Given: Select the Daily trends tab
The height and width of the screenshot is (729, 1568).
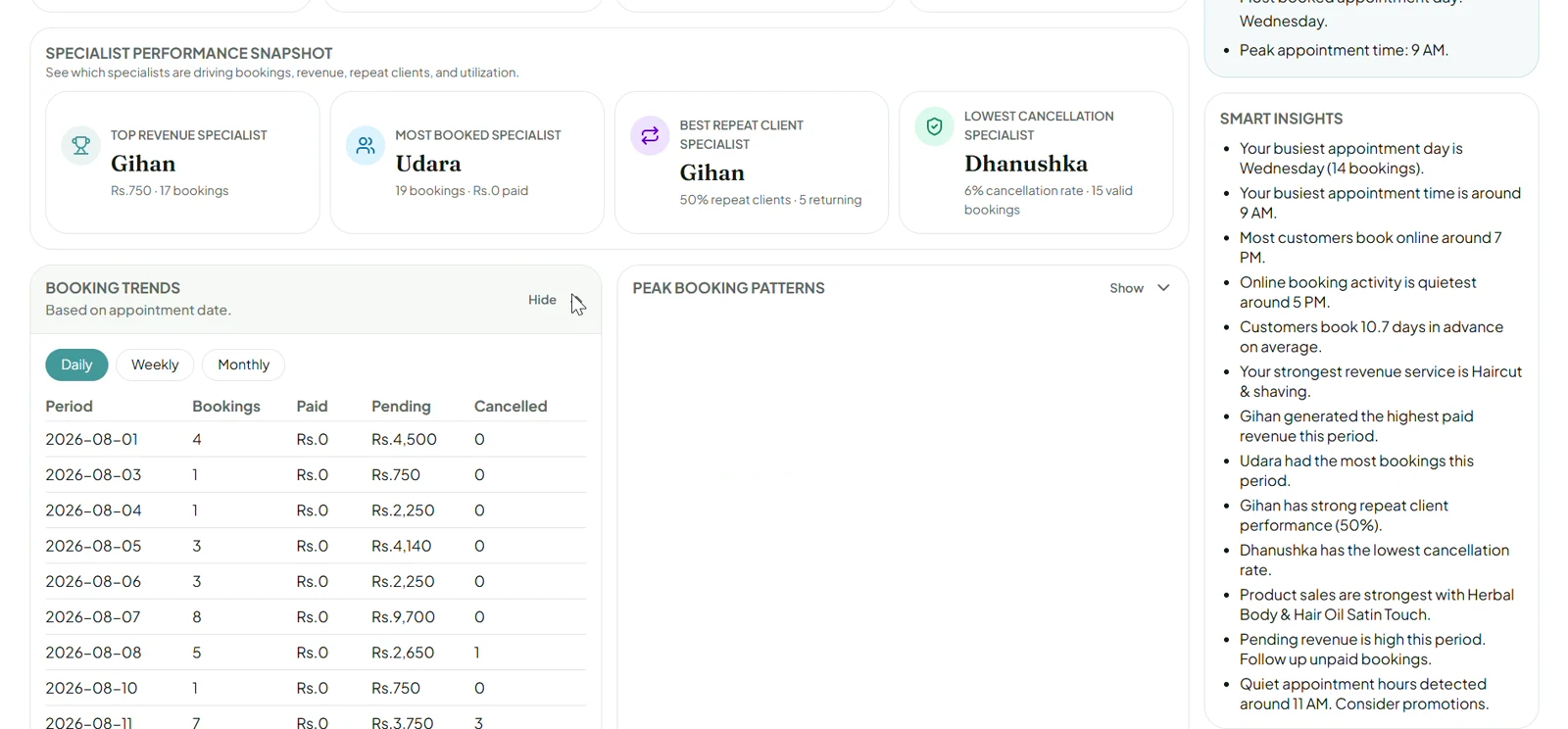Looking at the screenshot, I should coord(76,364).
